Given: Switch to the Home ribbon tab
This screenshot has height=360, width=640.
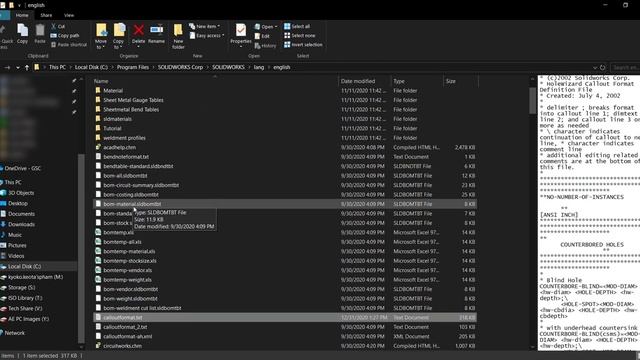Looking at the screenshot, I should (22, 15).
